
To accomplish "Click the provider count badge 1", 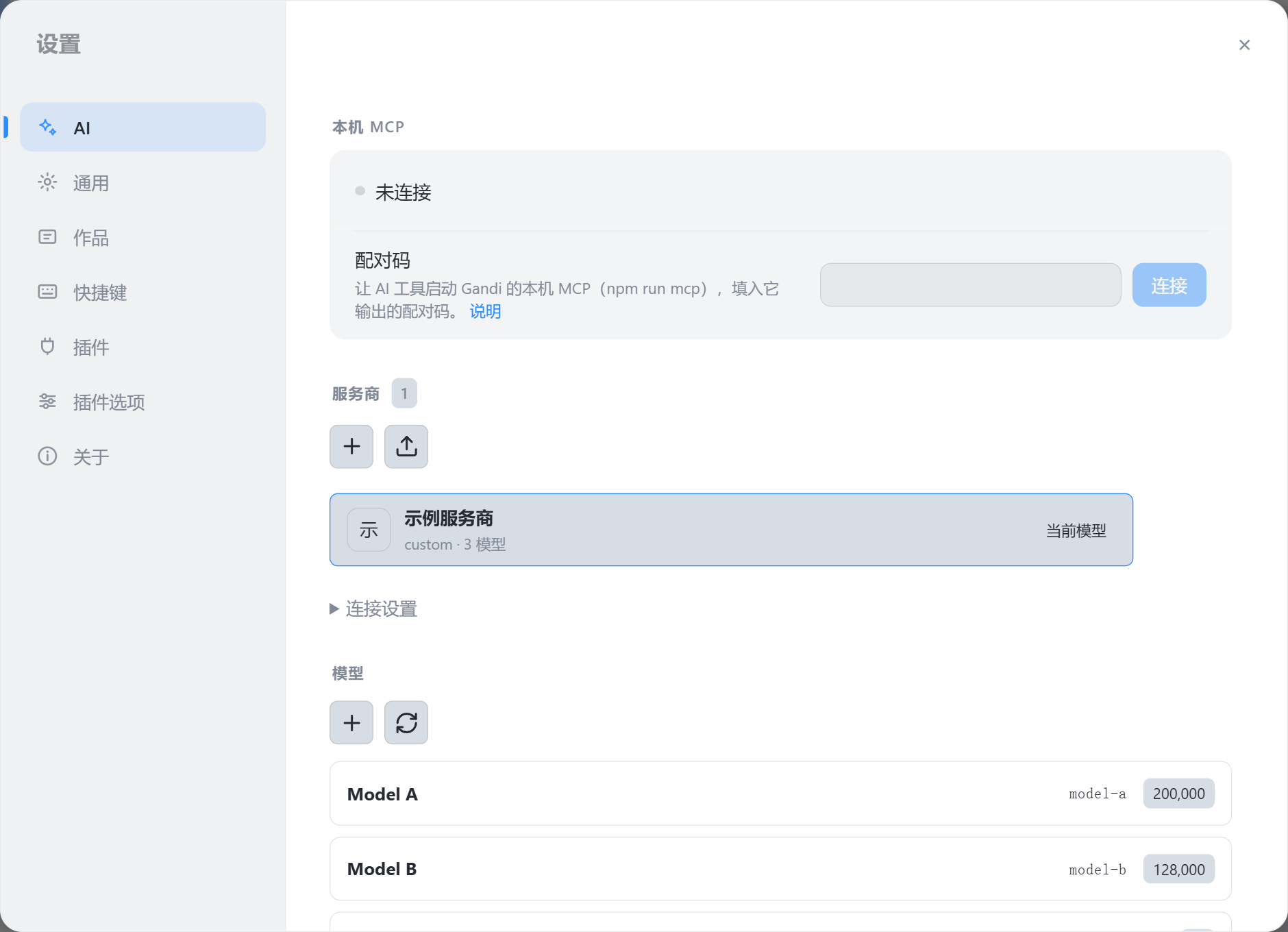I will pos(404,393).
